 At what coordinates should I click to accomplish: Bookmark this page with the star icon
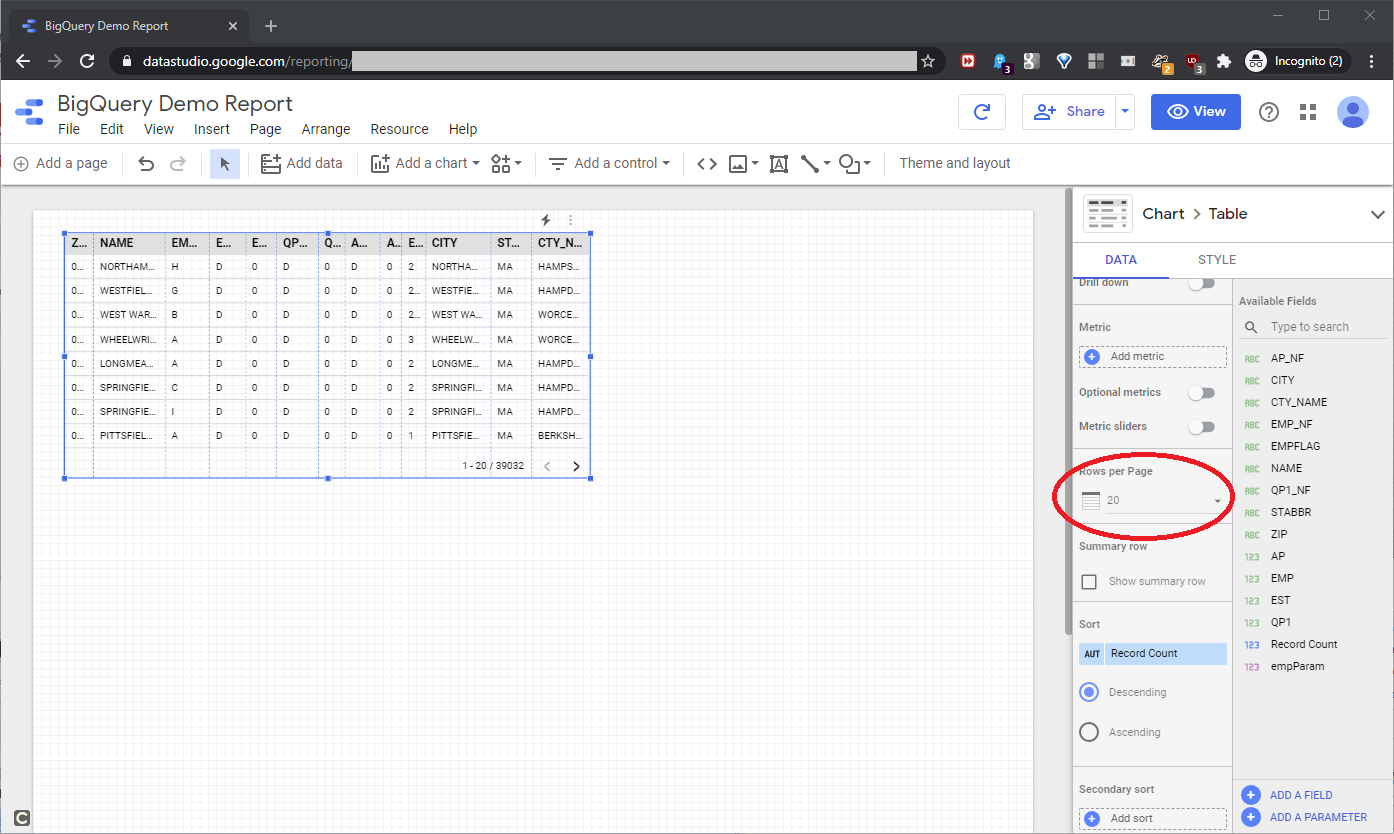(928, 61)
